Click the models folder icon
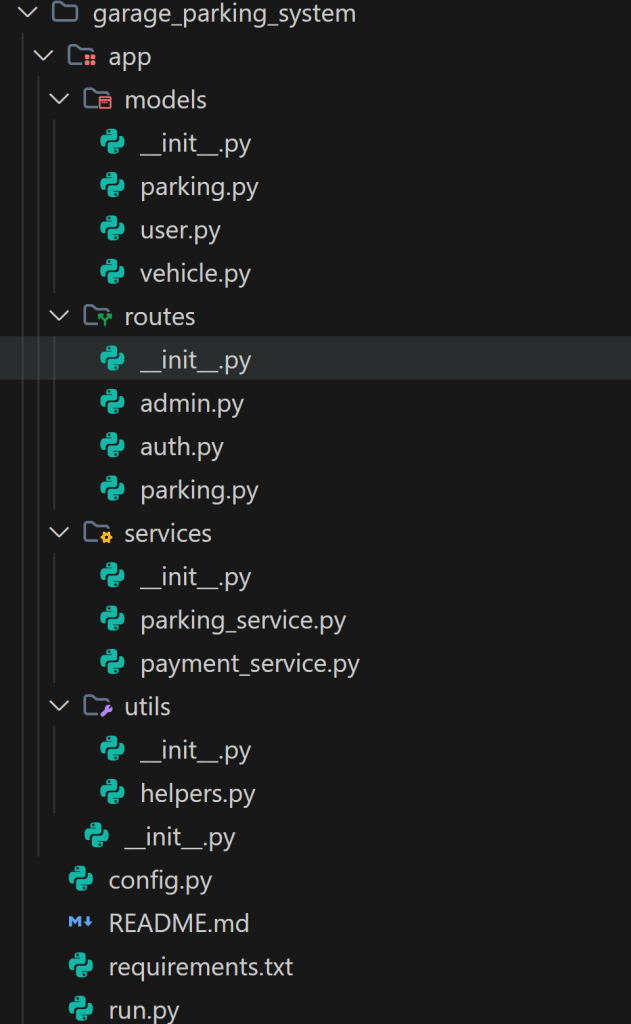Viewport: 631px width, 1024px height. pyautogui.click(x=97, y=100)
